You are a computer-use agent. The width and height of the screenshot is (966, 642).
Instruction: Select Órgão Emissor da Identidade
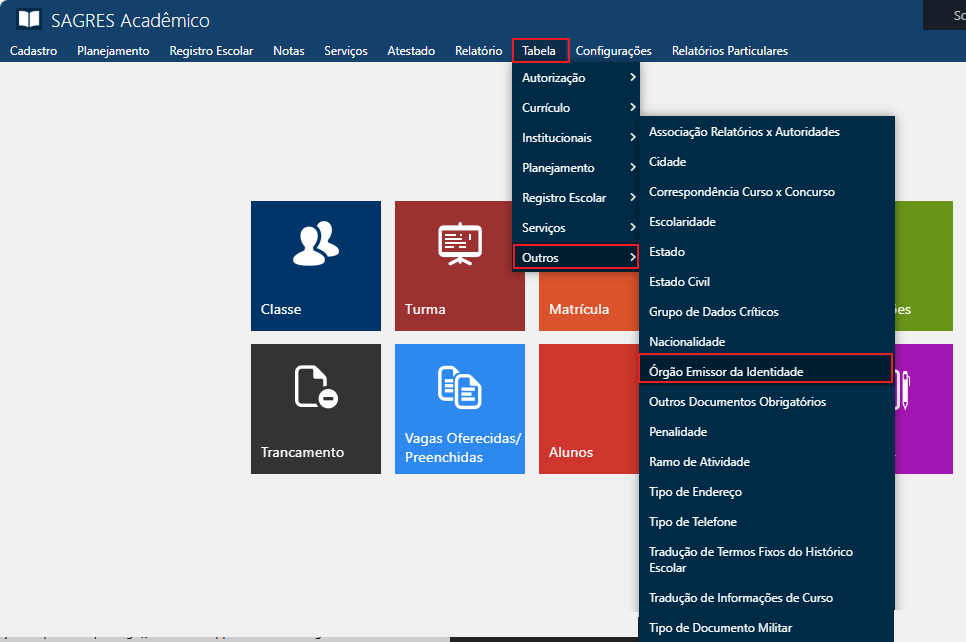pos(726,372)
